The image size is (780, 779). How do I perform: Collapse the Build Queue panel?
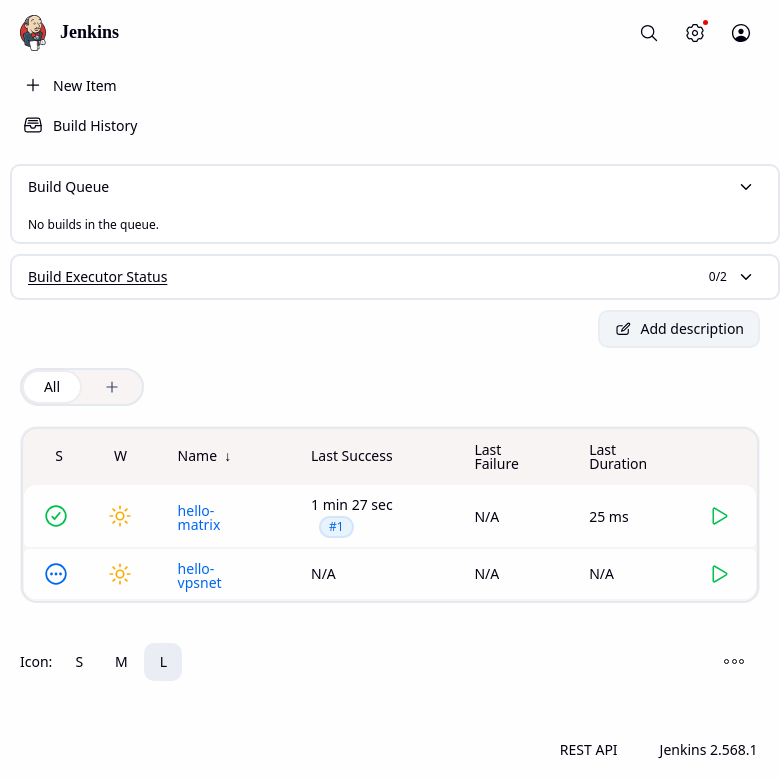coord(746,187)
